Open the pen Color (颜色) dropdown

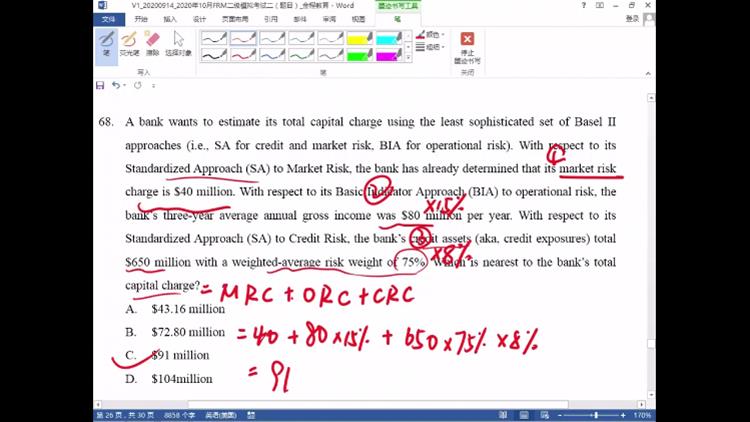pyautogui.click(x=430, y=34)
